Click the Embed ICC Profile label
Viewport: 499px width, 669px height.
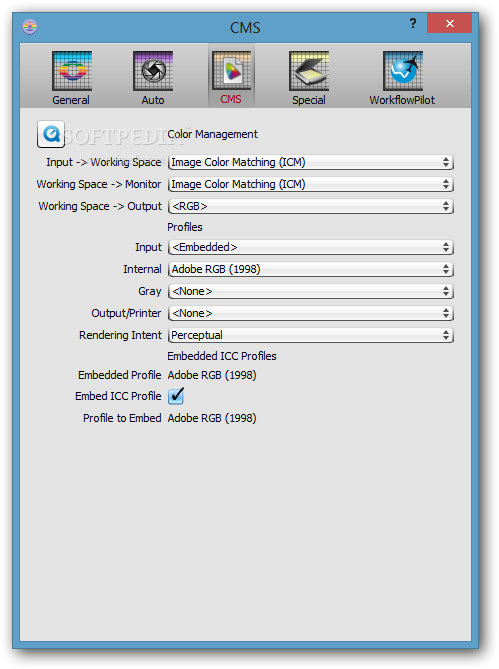tap(118, 396)
